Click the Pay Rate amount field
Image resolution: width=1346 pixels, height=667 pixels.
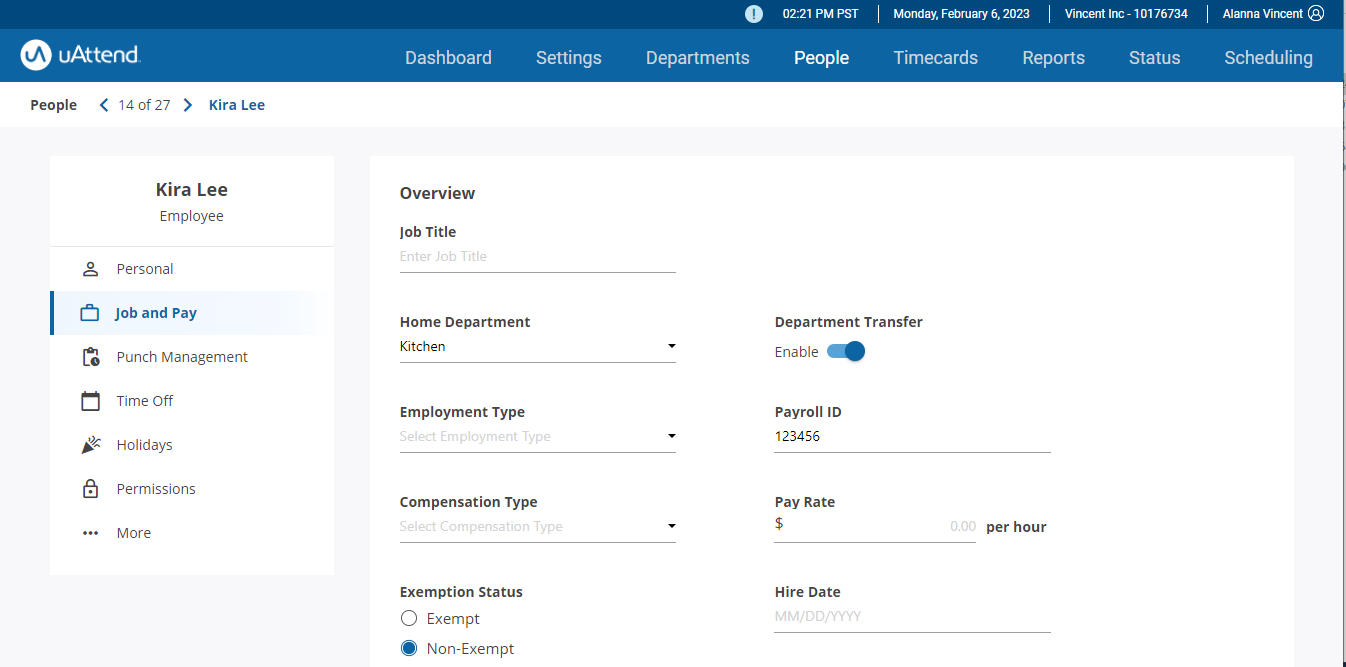[875, 527]
